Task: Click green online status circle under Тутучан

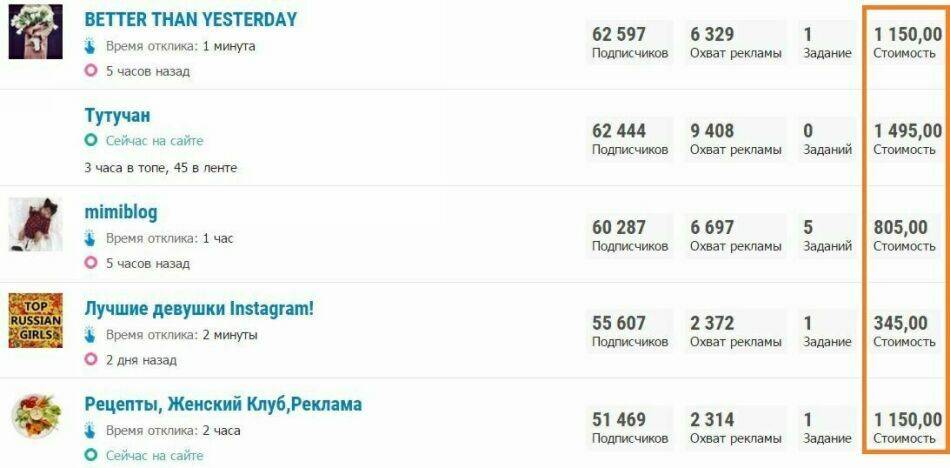Action: (91, 141)
